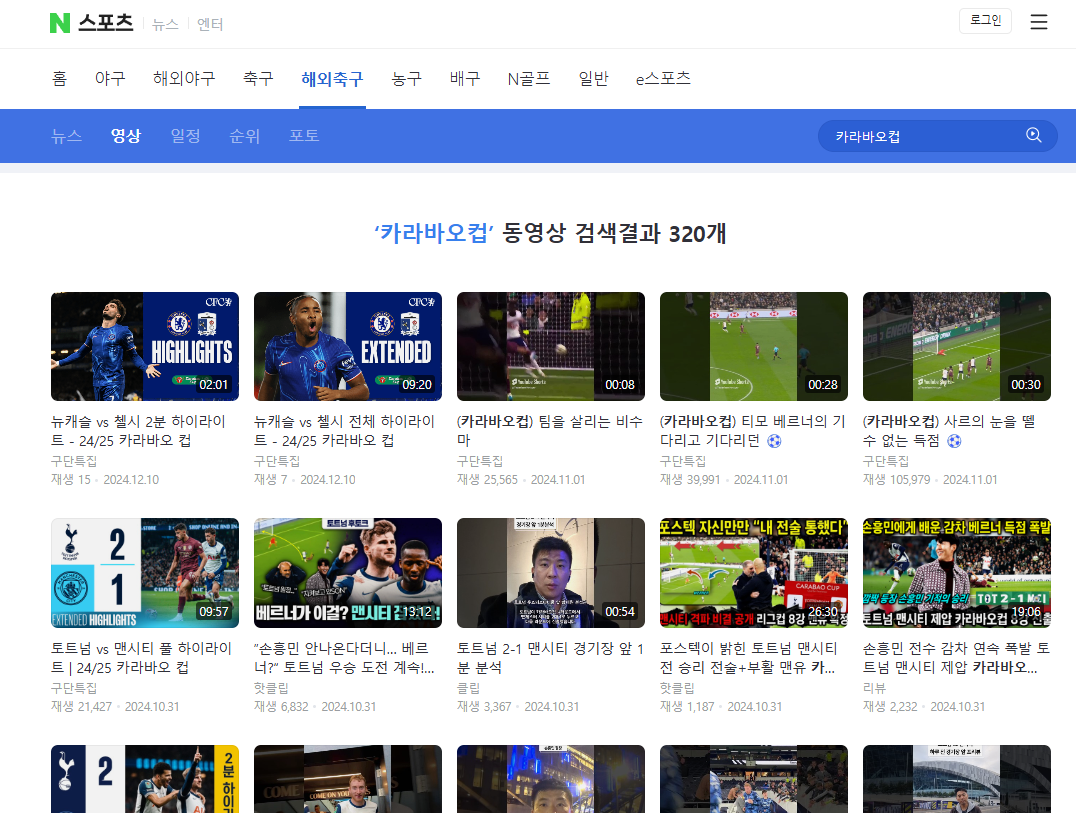This screenshot has width=1076, height=813.
Task: Click the soccer ball icon beside 티모 베르너 title
Action: tap(774, 440)
